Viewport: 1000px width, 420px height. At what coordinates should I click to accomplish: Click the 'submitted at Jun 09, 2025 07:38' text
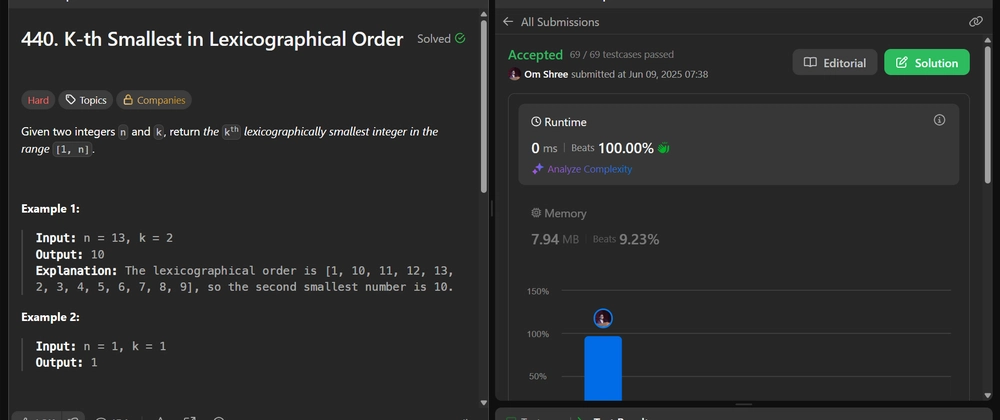[x=639, y=74]
